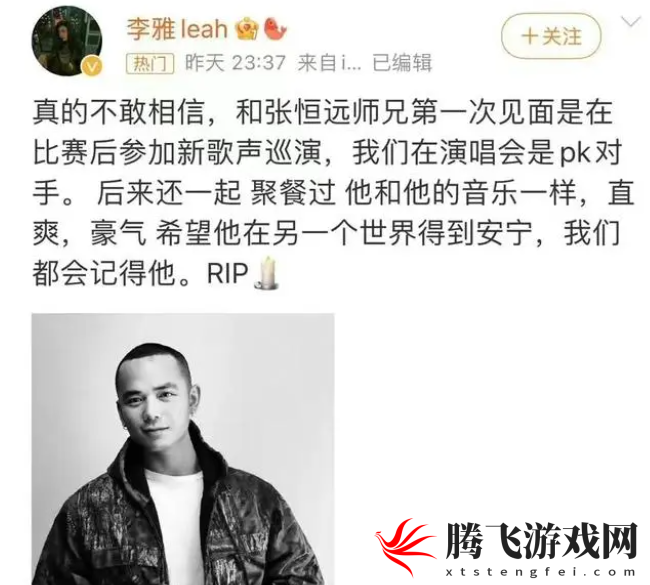Tap the closing line 都会记得他
Image resolution: width=650 pixels, height=585 pixels.
click(x=104, y=274)
